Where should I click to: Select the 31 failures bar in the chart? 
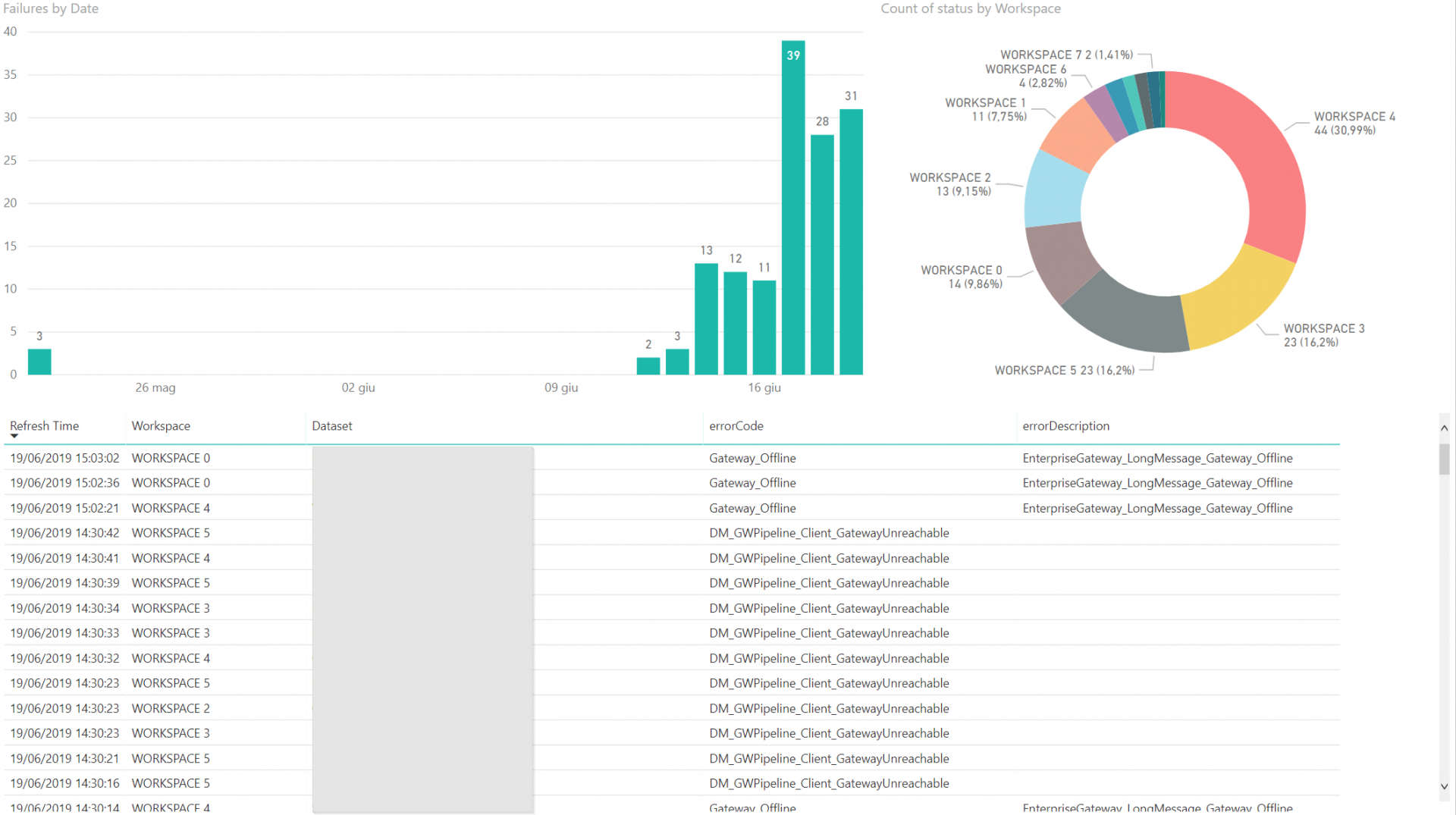click(851, 243)
